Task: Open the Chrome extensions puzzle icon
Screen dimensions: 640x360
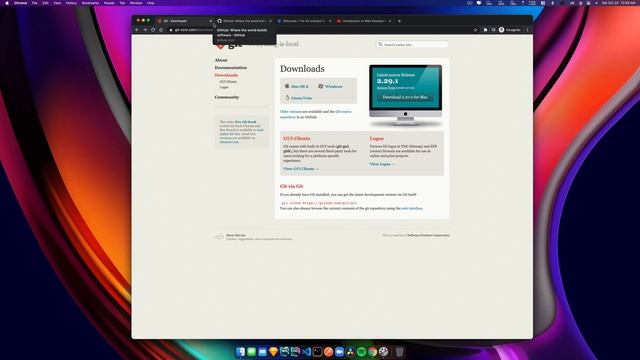Action: coord(485,30)
